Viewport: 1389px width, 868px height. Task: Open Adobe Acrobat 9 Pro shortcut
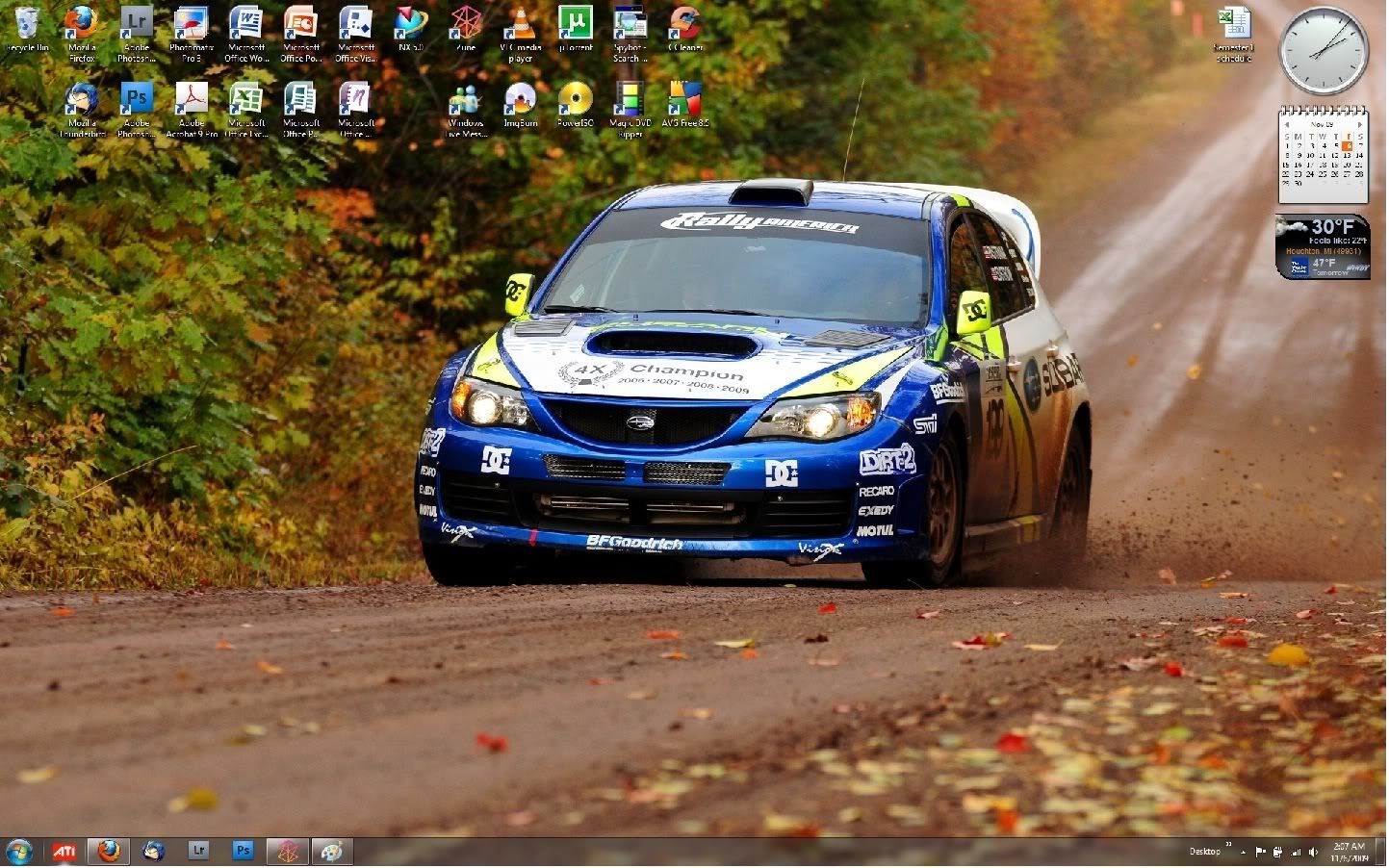[x=192, y=110]
